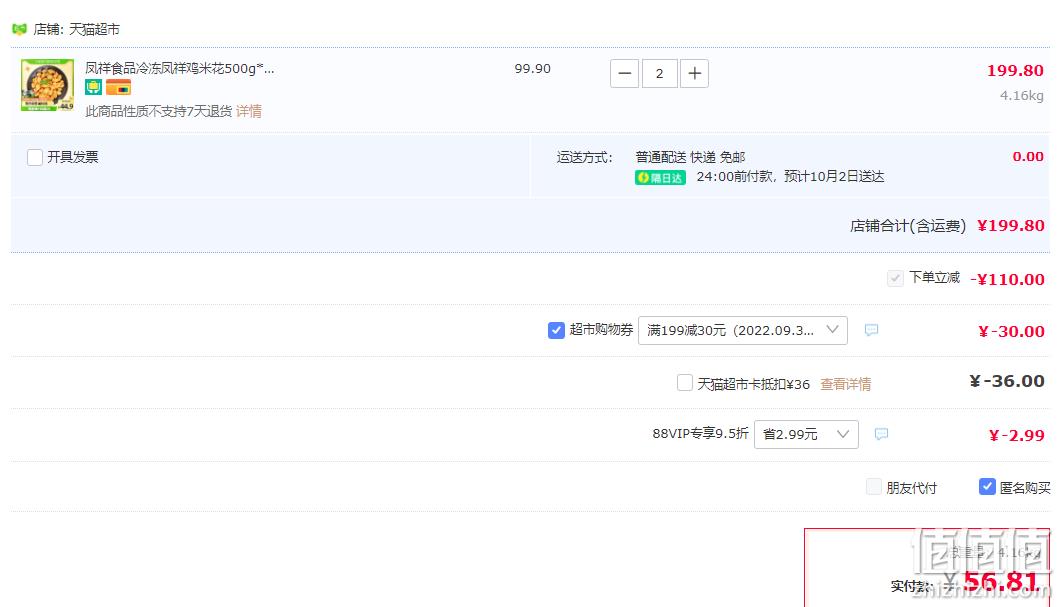1061x607 pixels.
Task: Click the 88VIP专享9.5折 label
Action: click(x=700, y=434)
